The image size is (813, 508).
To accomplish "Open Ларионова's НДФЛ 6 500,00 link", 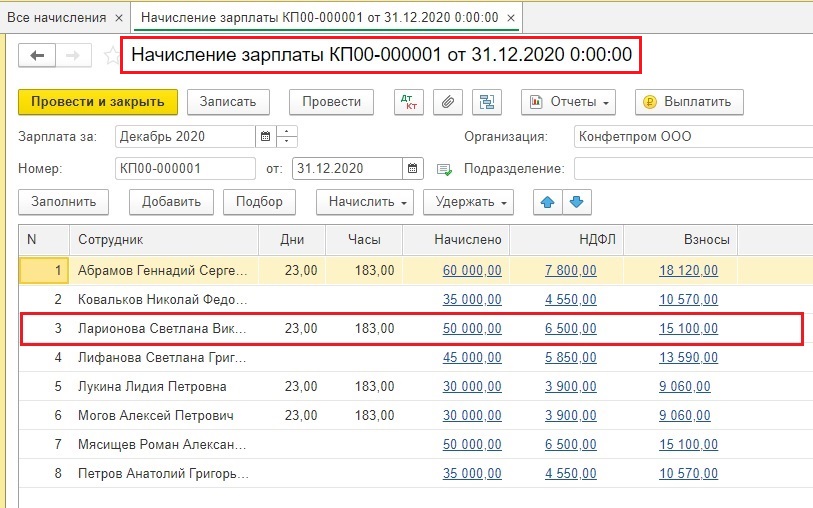I will pos(570,329).
